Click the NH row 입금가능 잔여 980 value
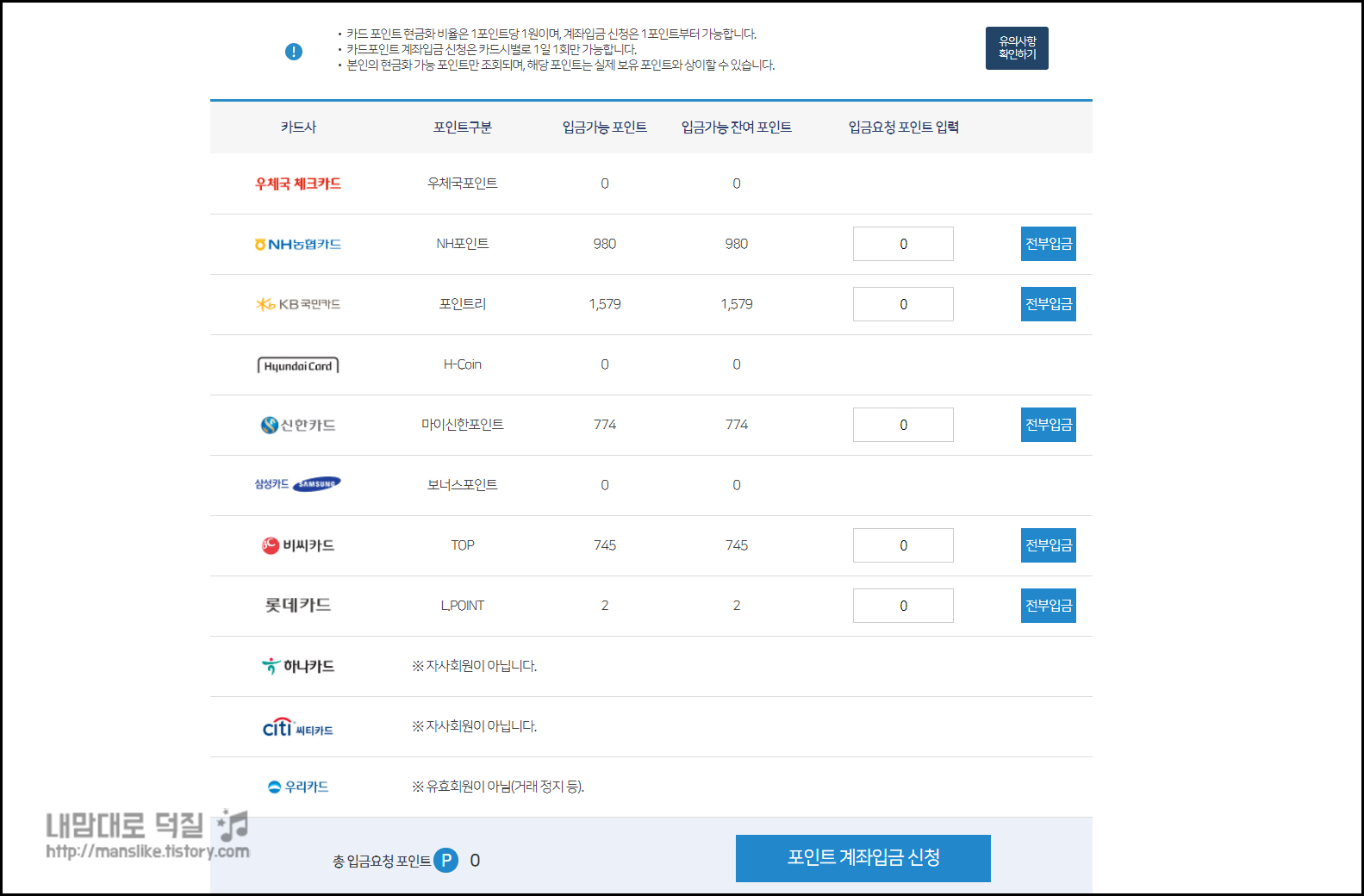The height and width of the screenshot is (896, 1364). click(737, 244)
